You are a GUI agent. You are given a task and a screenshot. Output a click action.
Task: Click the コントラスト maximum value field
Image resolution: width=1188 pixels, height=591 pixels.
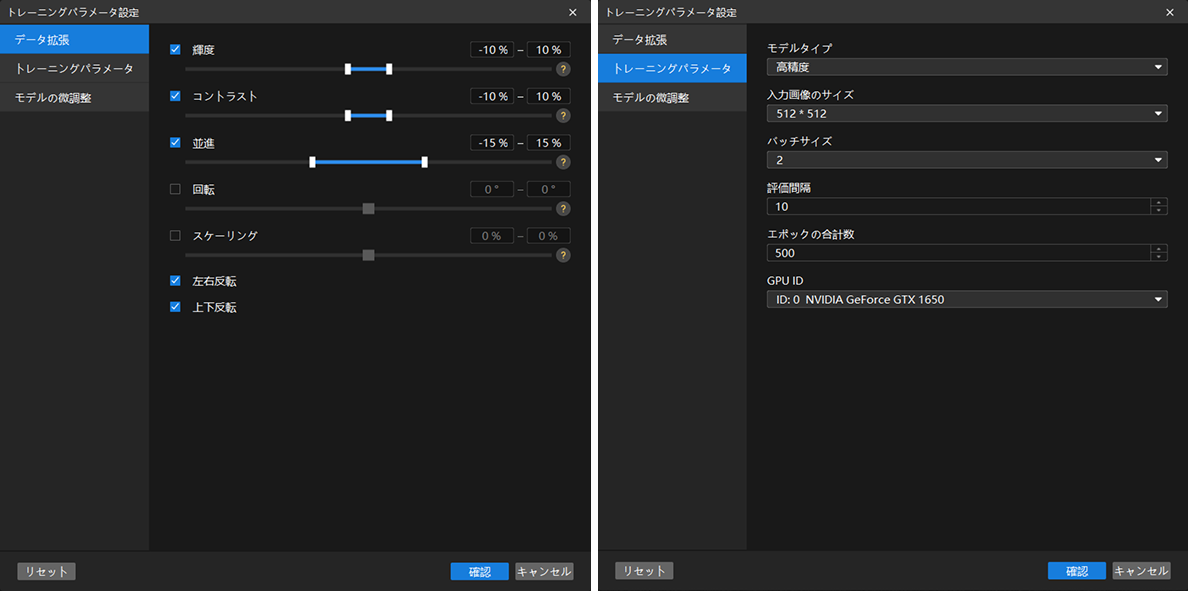point(549,97)
